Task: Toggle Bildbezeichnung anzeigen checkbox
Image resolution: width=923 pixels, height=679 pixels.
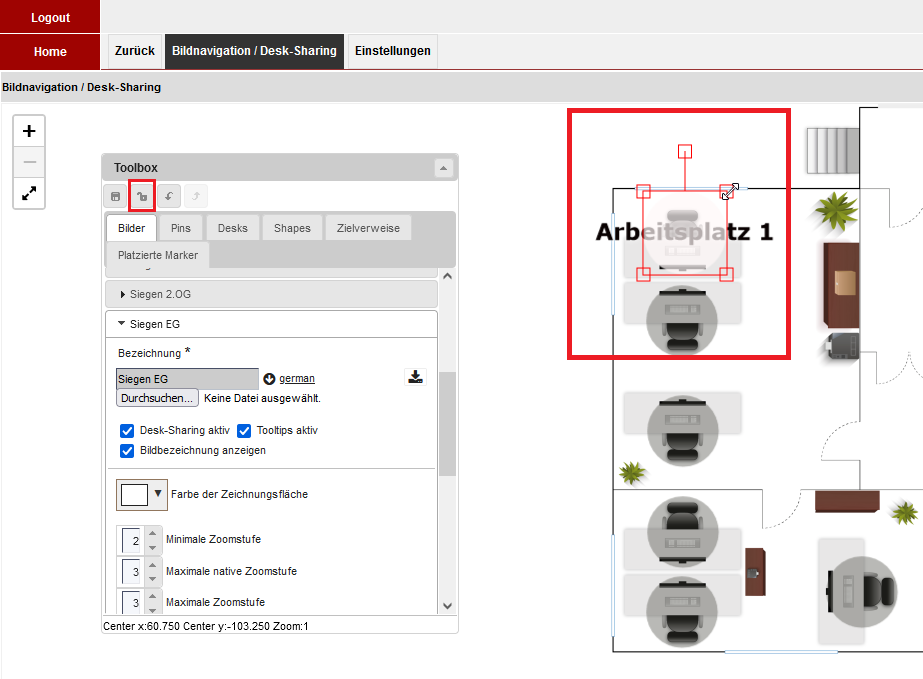Action: tap(127, 451)
